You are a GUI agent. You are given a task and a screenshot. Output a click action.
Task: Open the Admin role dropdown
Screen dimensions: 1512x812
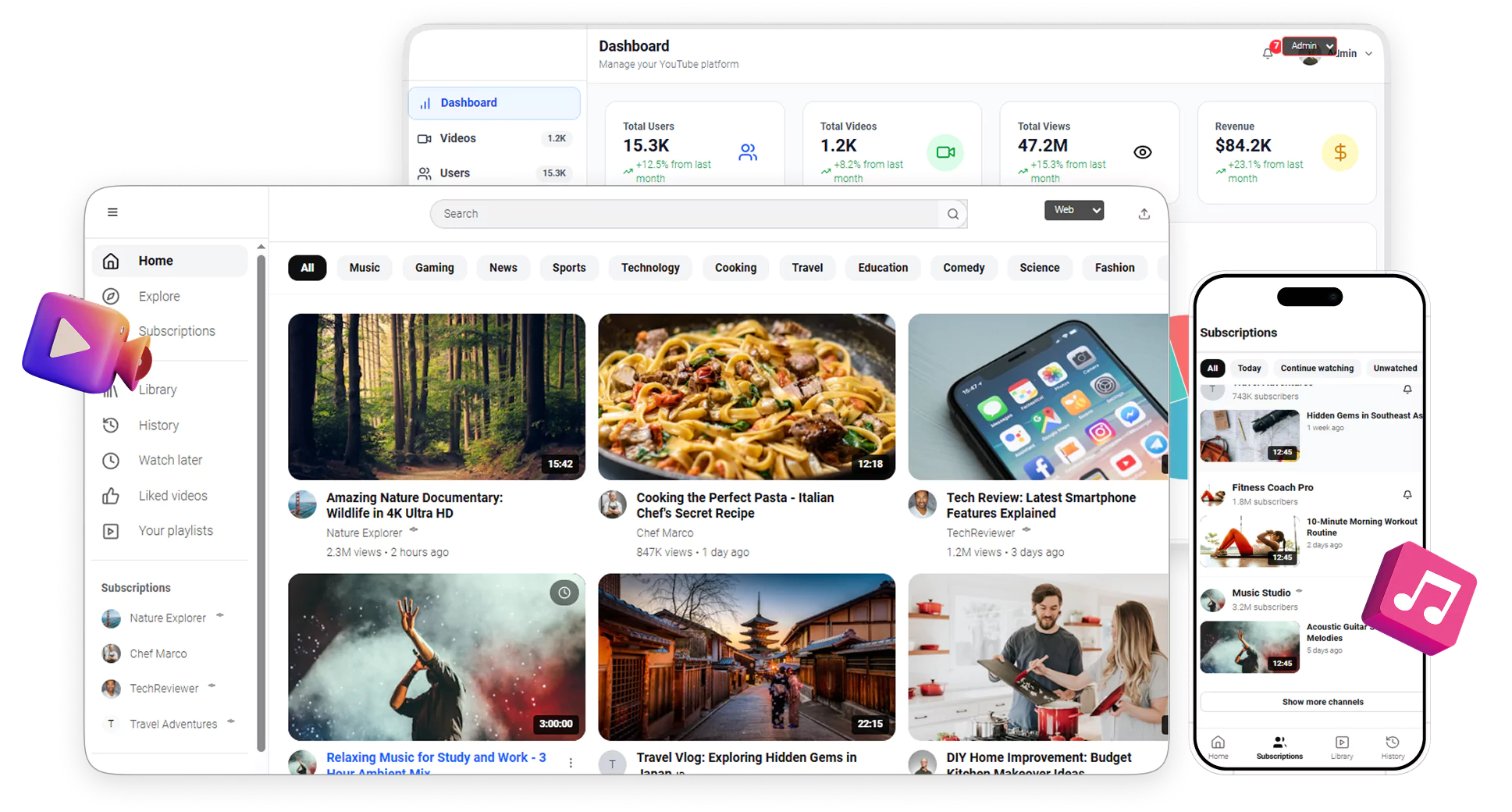click(1309, 46)
